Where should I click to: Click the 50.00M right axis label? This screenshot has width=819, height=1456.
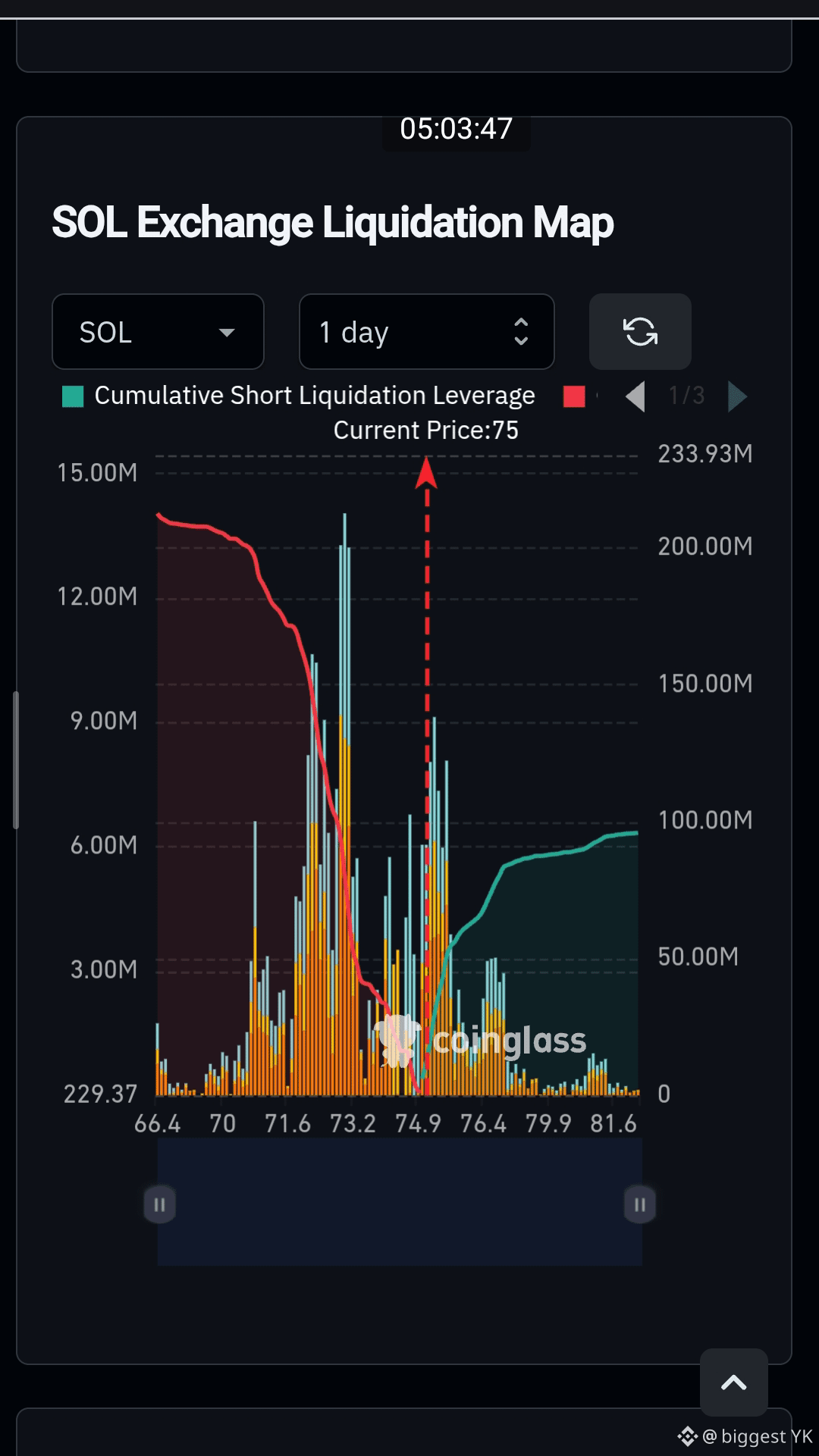tap(698, 957)
